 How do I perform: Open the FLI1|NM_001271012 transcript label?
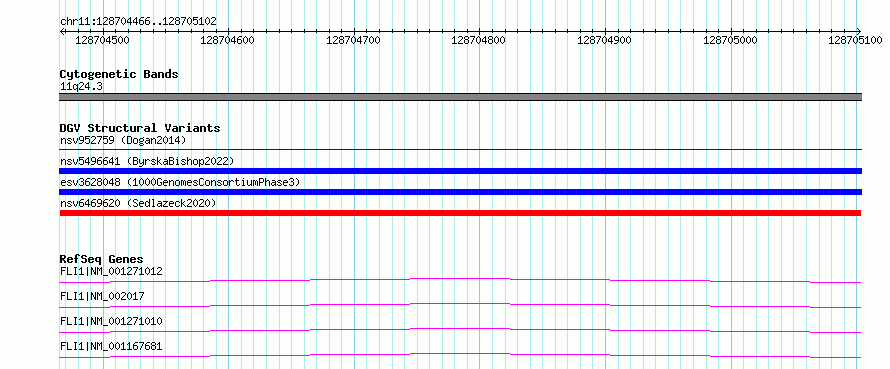click(x=111, y=271)
